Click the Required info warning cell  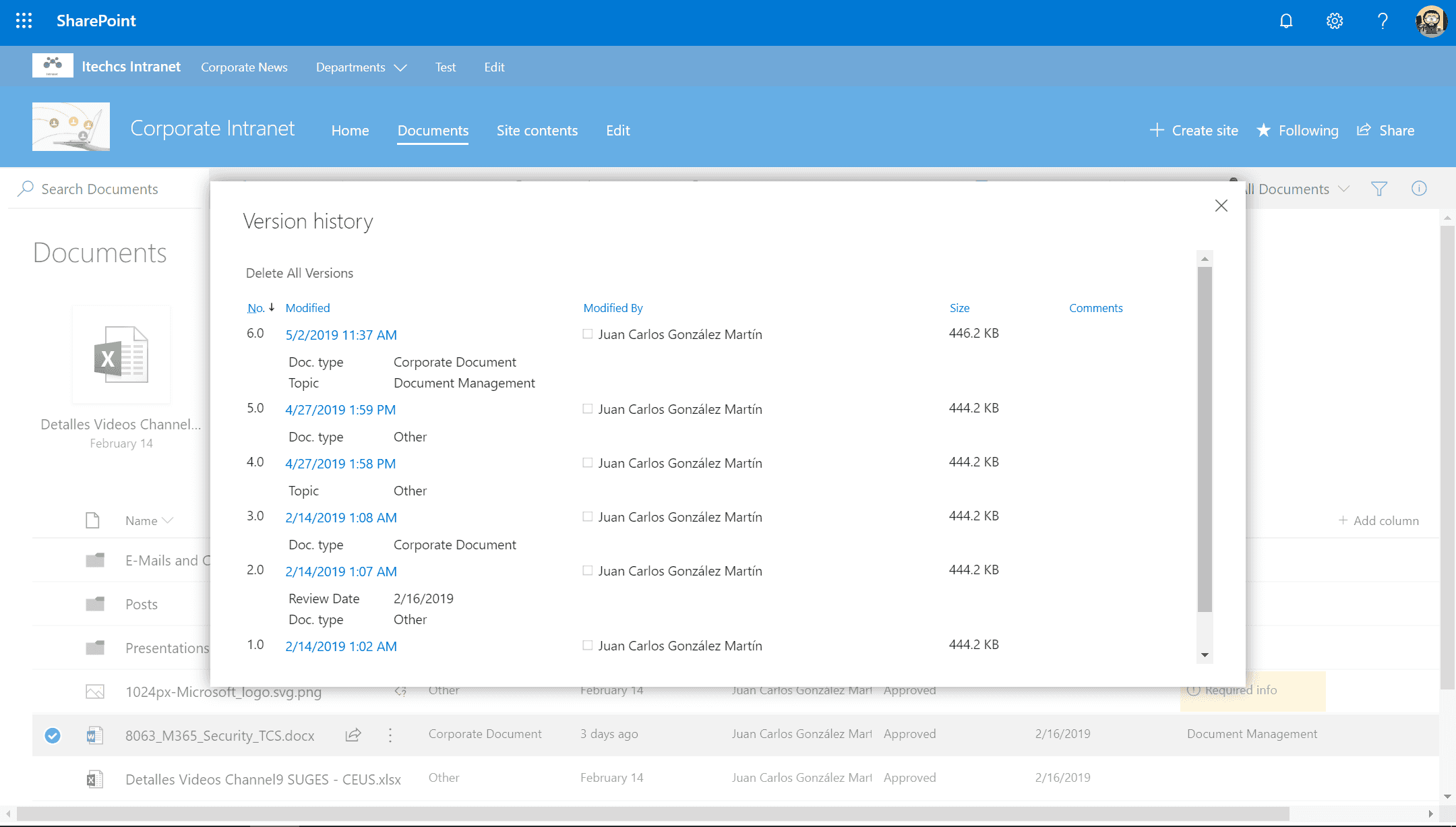(x=1252, y=691)
